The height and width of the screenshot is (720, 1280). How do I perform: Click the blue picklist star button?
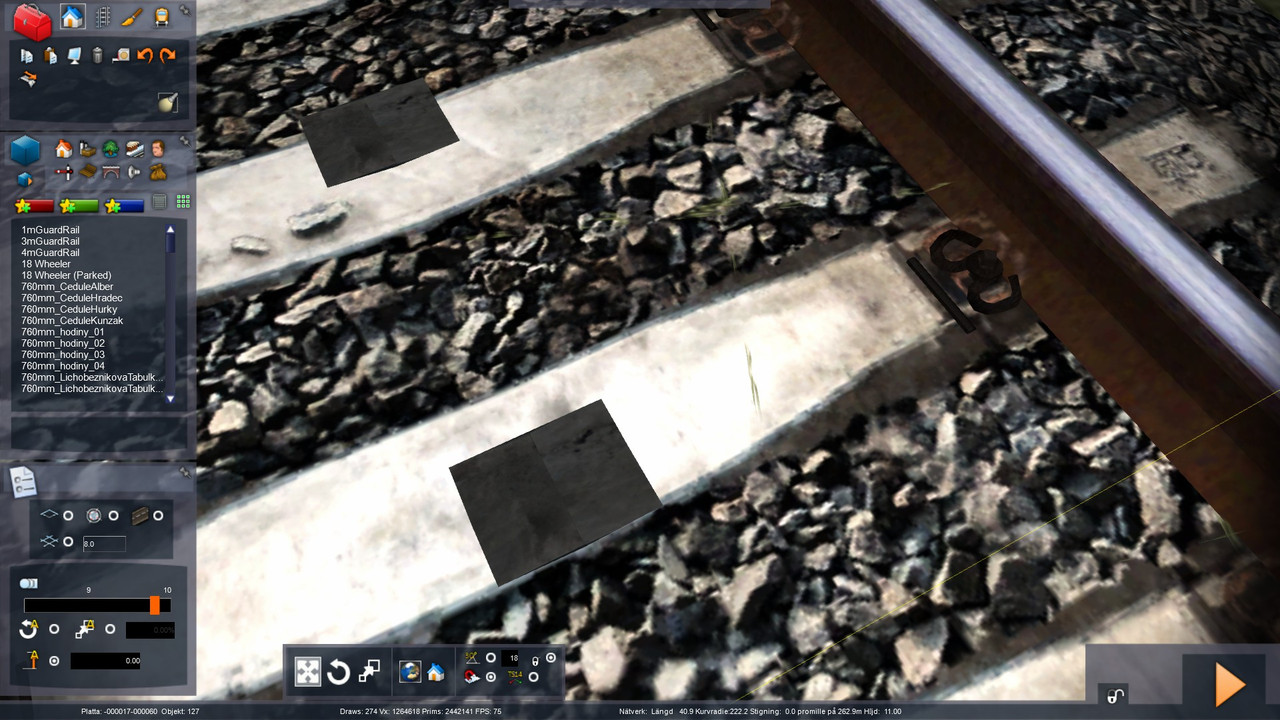pyautogui.click(x=125, y=206)
